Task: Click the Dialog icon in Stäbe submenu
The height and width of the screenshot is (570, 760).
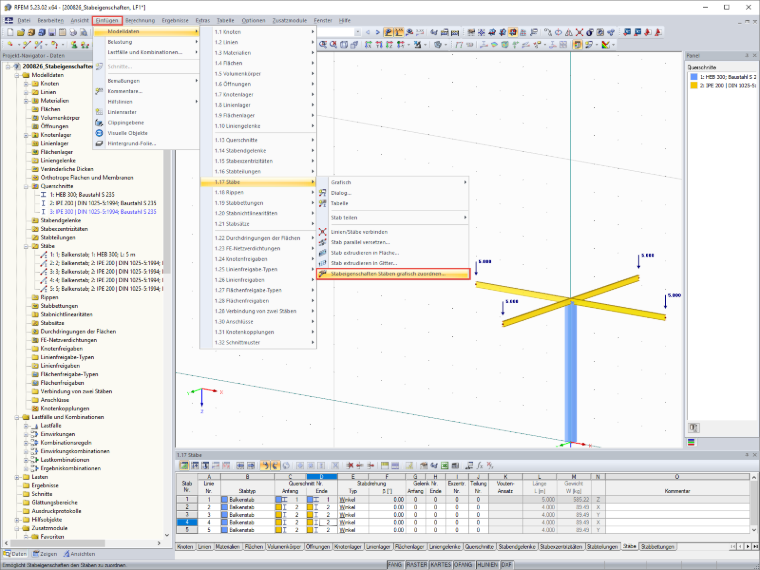Action: coord(322,193)
